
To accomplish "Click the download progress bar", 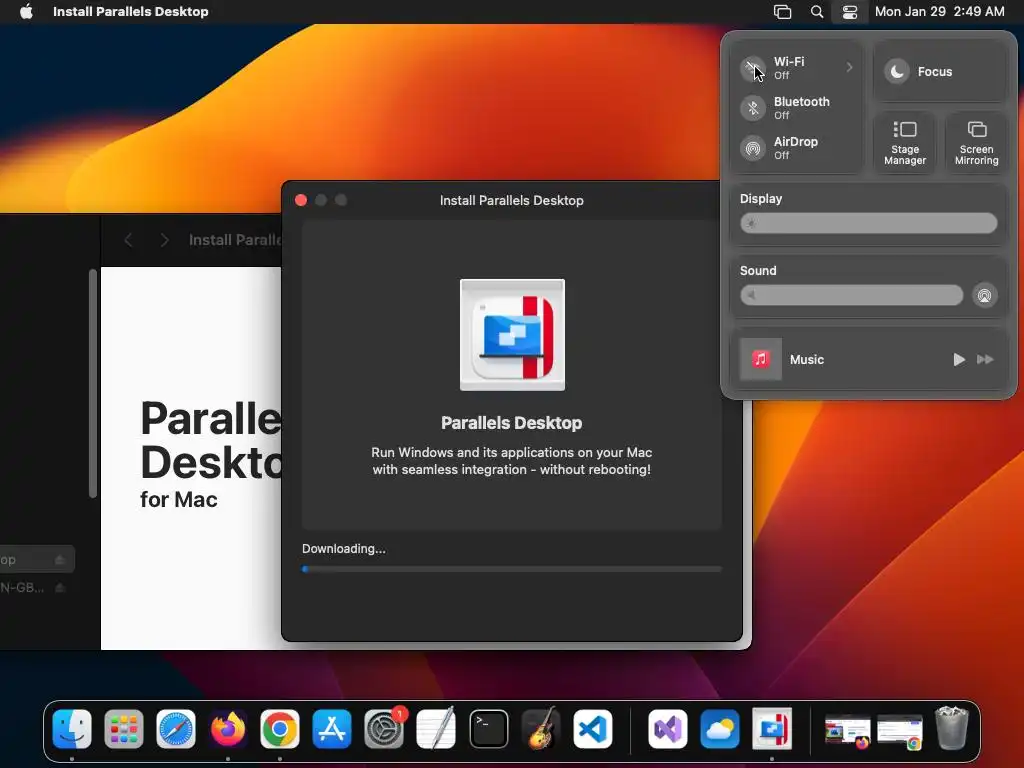I will point(512,569).
